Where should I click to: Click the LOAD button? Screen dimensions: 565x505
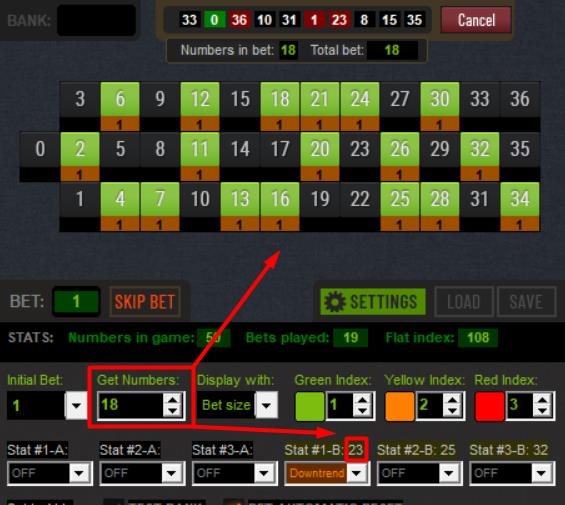tap(464, 302)
